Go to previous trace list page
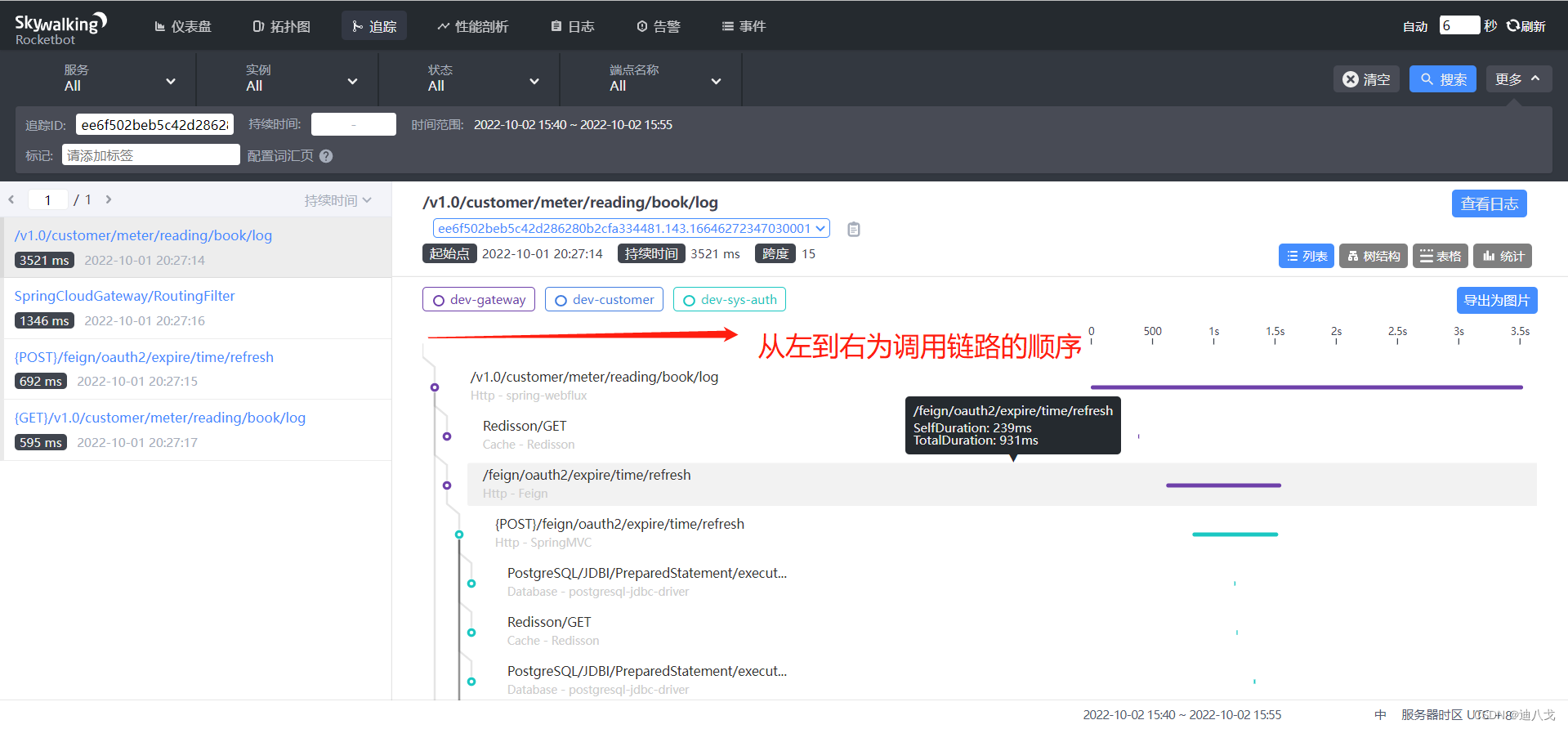Screen dimensions: 1568x729 [11, 199]
